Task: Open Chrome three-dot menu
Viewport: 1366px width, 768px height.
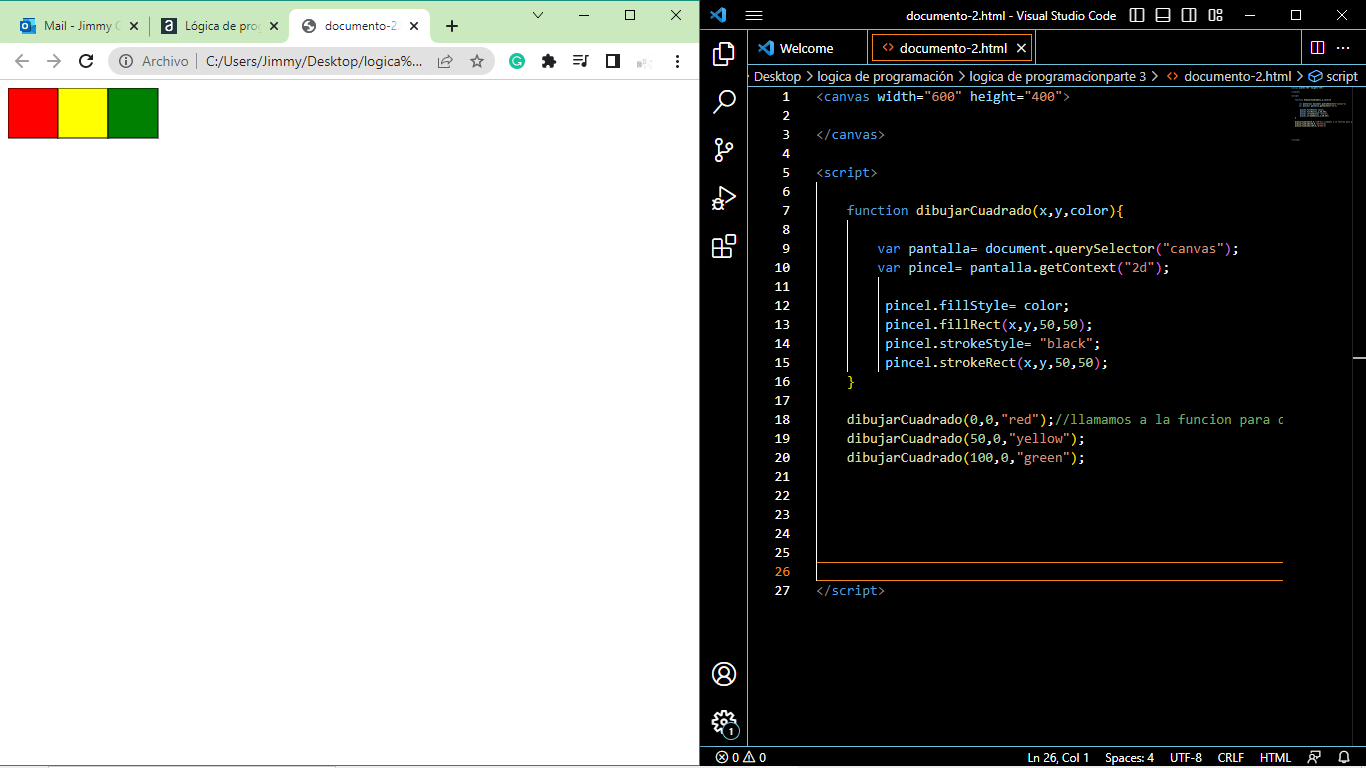Action: coord(677,61)
